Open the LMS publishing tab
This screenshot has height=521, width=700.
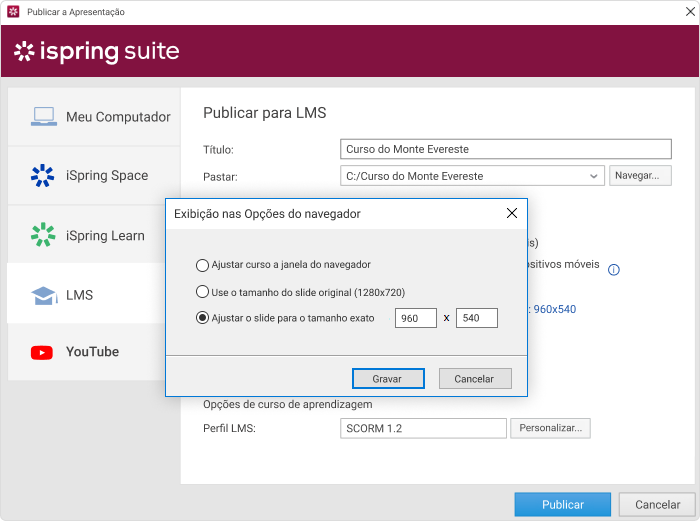coord(87,295)
